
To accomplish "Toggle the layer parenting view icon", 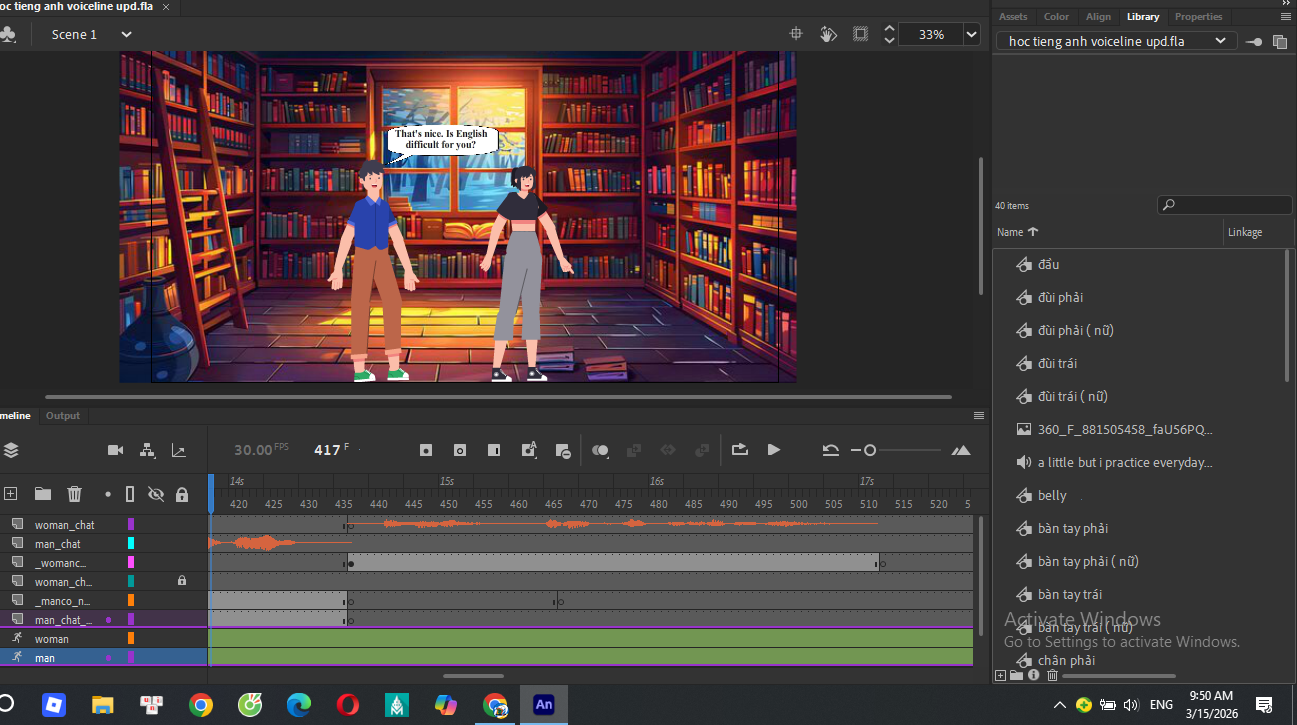I will tap(147, 450).
